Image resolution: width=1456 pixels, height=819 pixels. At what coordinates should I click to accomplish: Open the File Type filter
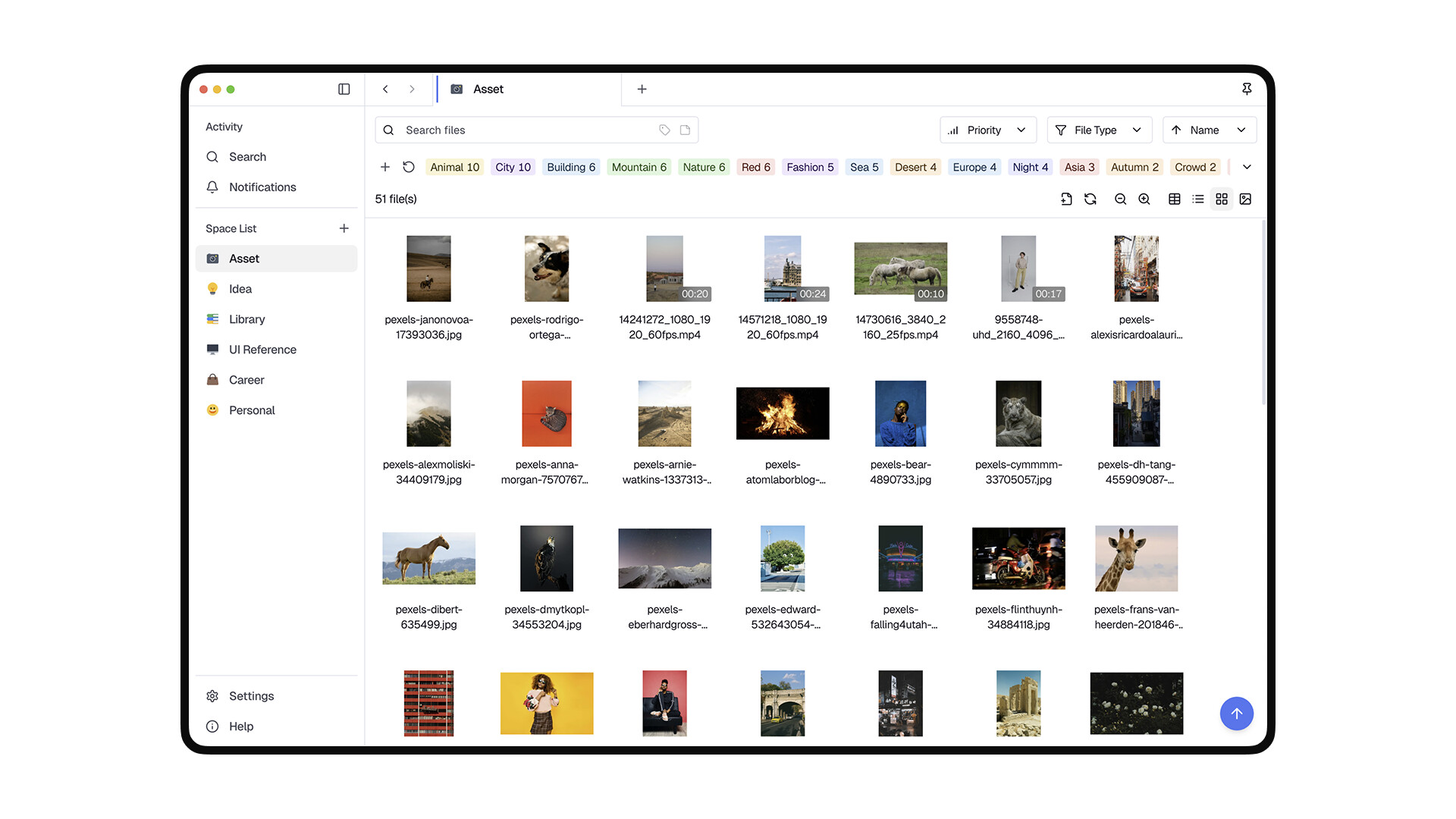(1099, 130)
